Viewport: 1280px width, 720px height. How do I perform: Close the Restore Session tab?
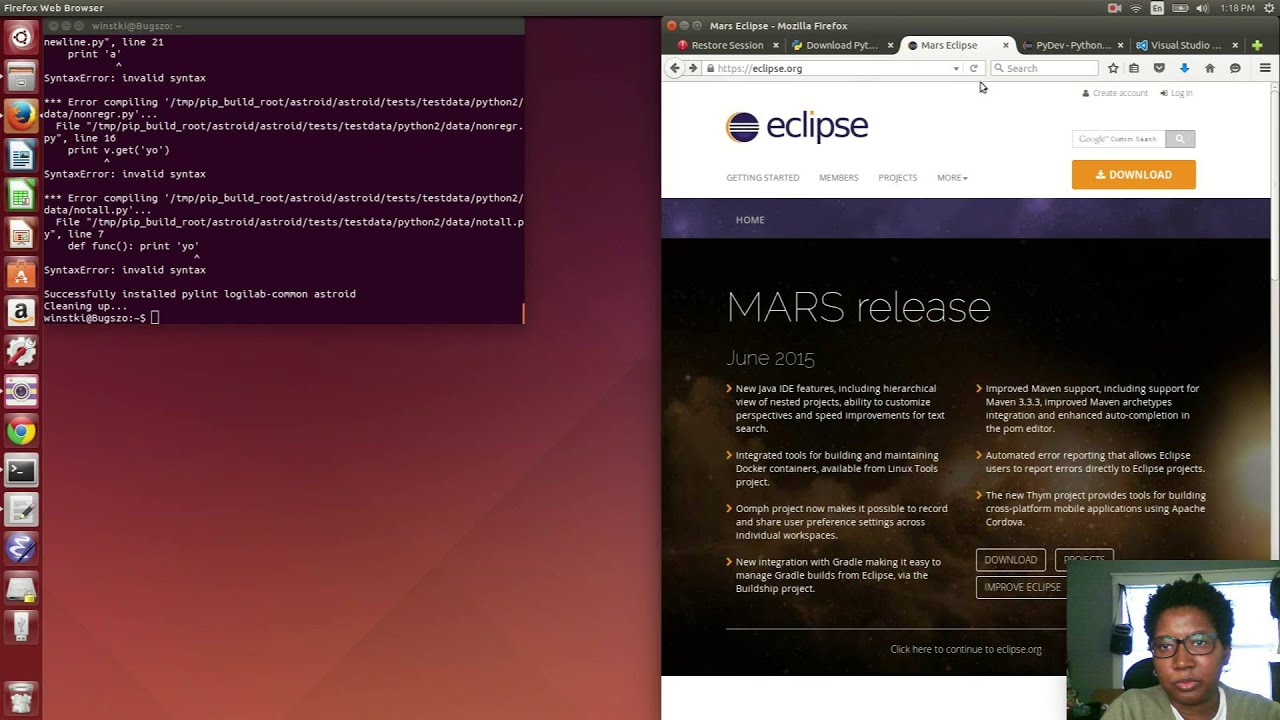pos(776,45)
